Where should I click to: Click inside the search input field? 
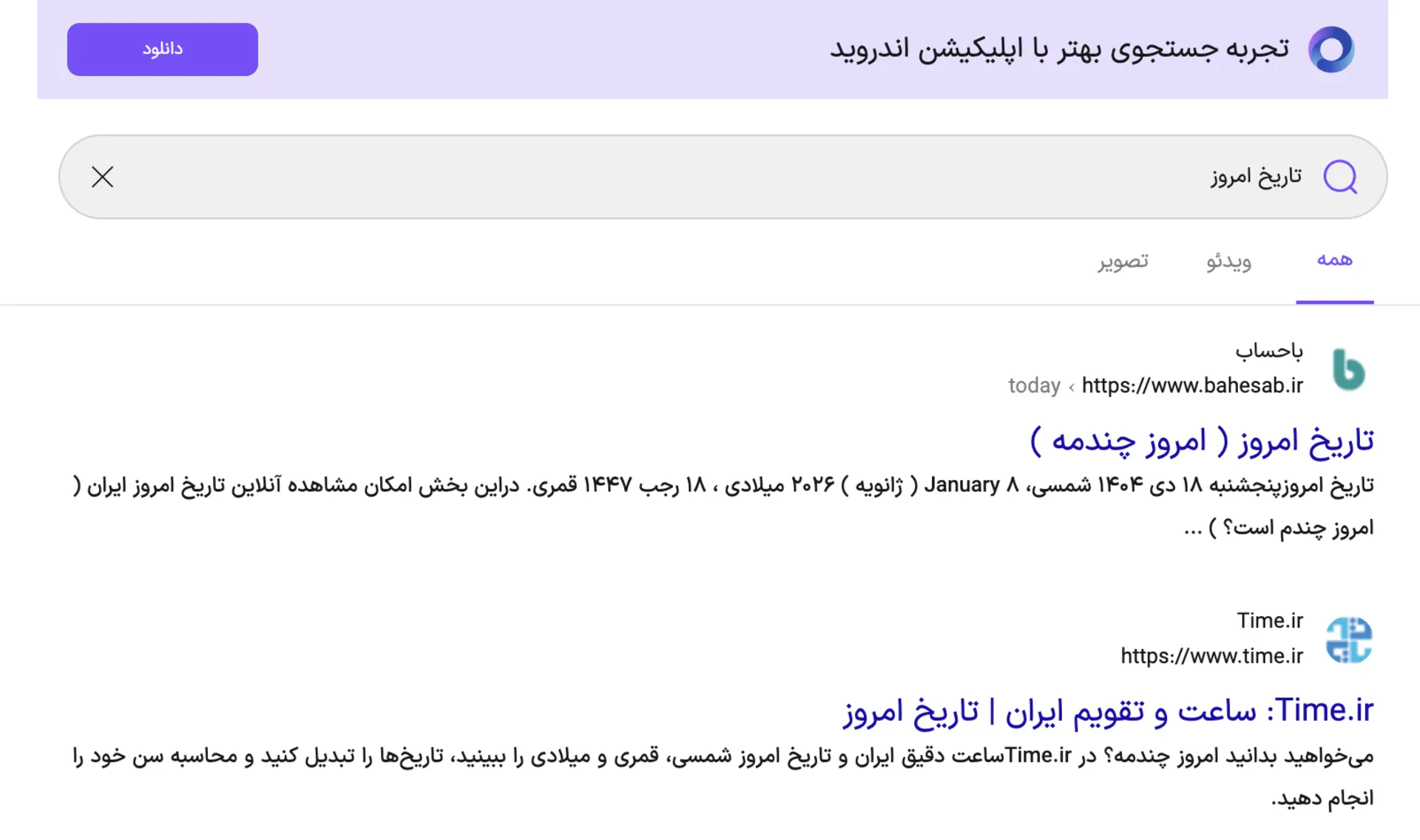740,177
